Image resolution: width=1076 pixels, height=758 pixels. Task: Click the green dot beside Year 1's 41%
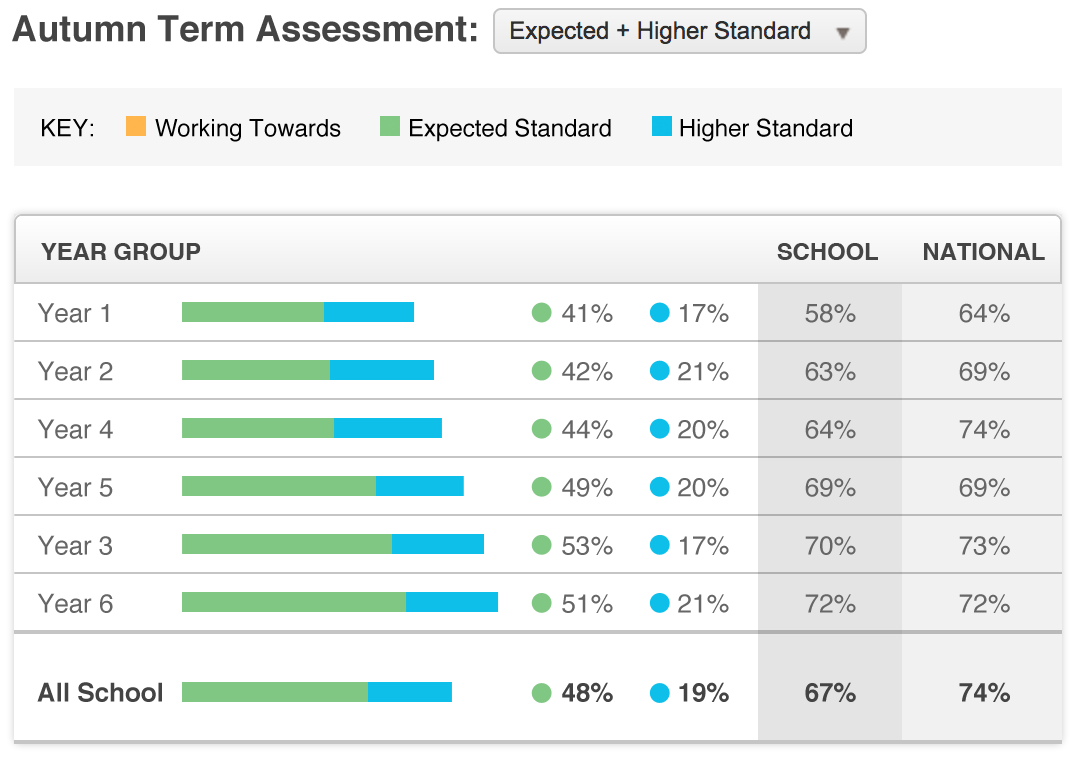click(x=542, y=313)
